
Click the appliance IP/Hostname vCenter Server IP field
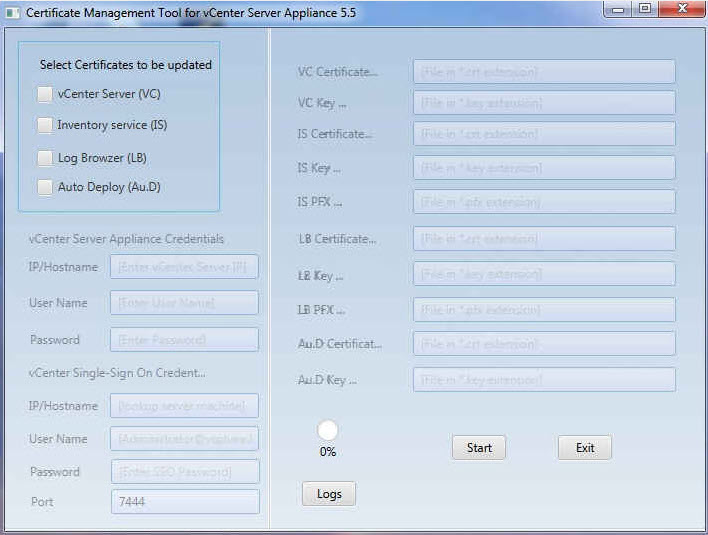coord(184,267)
